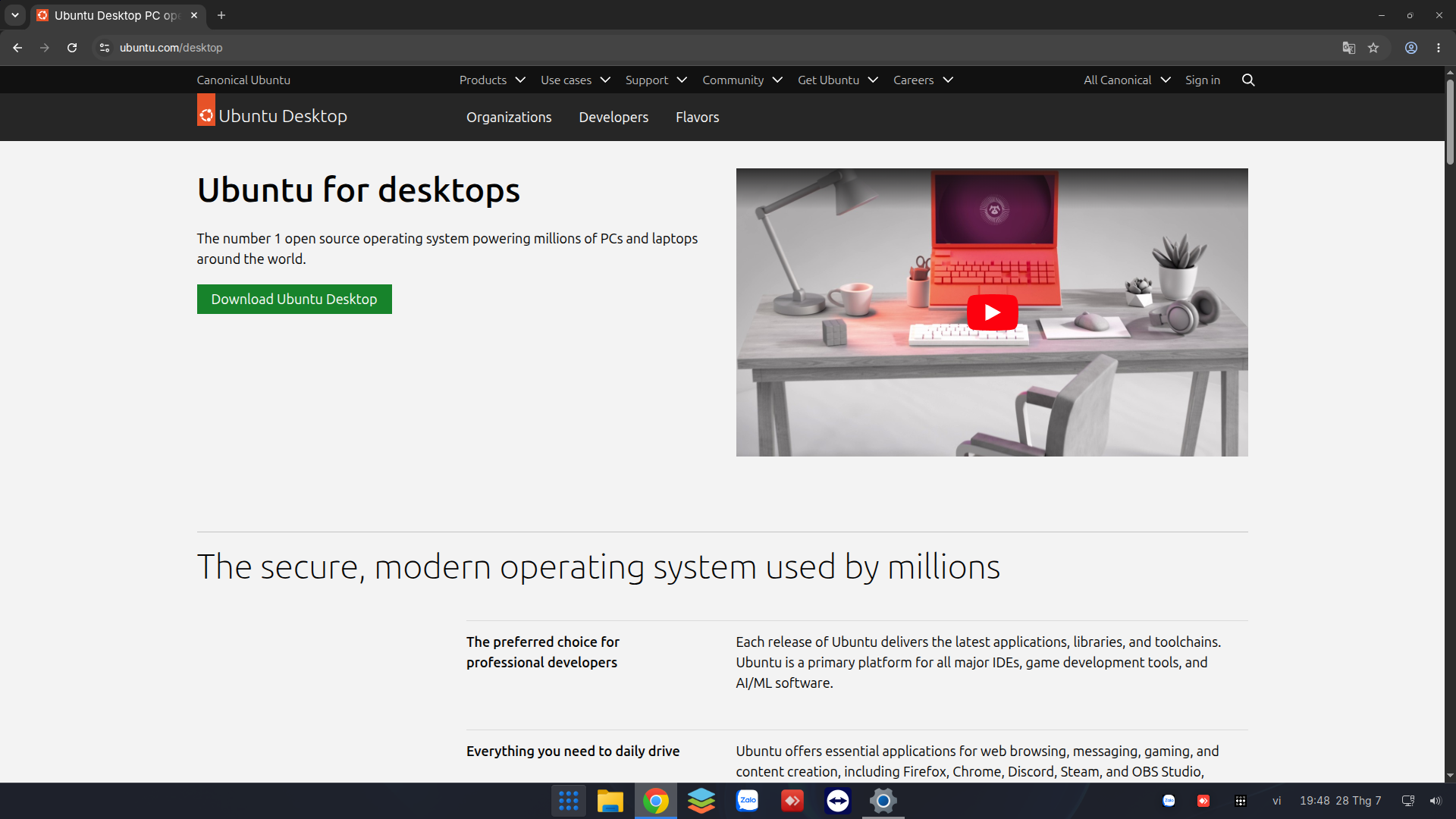The height and width of the screenshot is (819, 1456).
Task: Open the clock showing 19:48
Action: point(1340,801)
